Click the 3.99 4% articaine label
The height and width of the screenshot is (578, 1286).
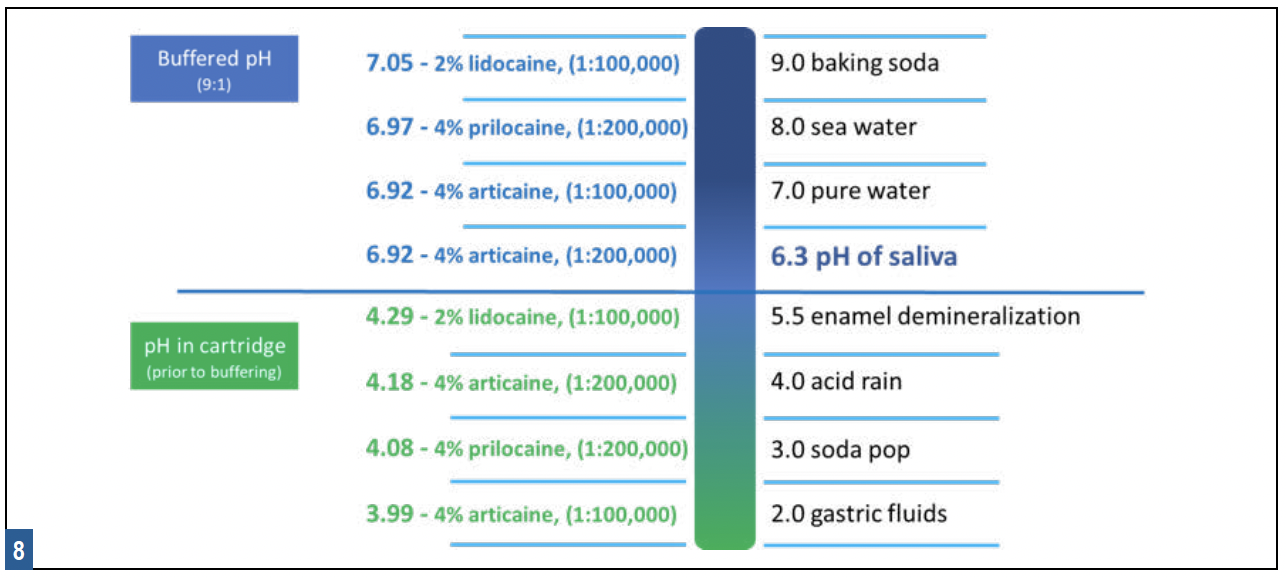click(x=521, y=515)
